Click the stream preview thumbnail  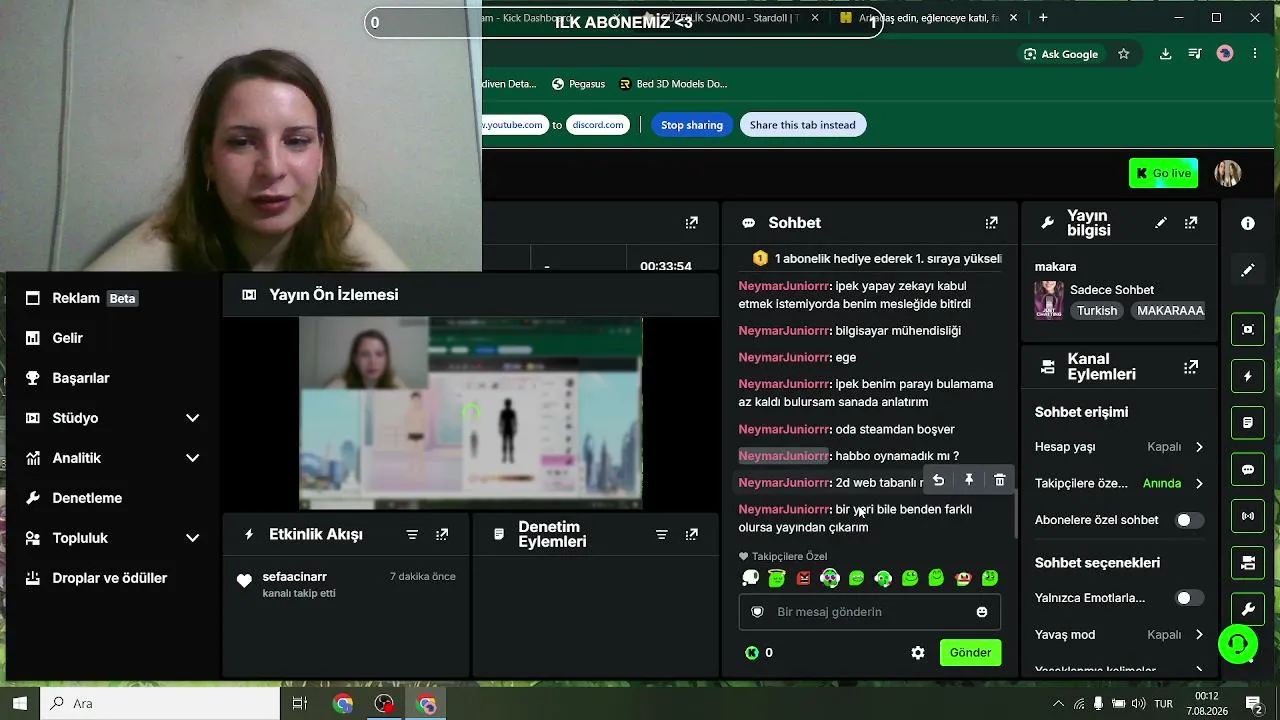[470, 413]
